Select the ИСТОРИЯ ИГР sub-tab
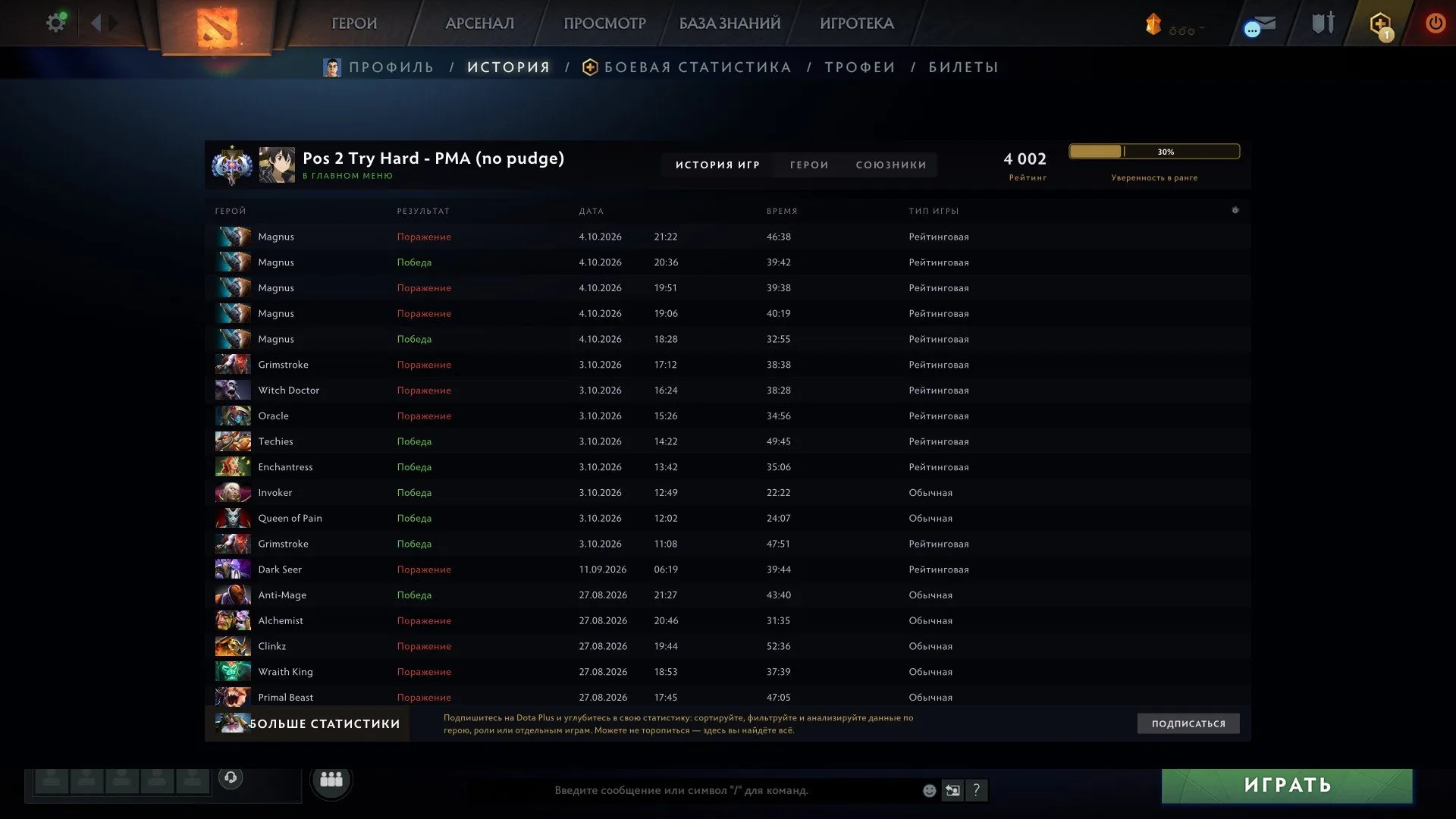This screenshot has width=1456, height=819. (717, 165)
